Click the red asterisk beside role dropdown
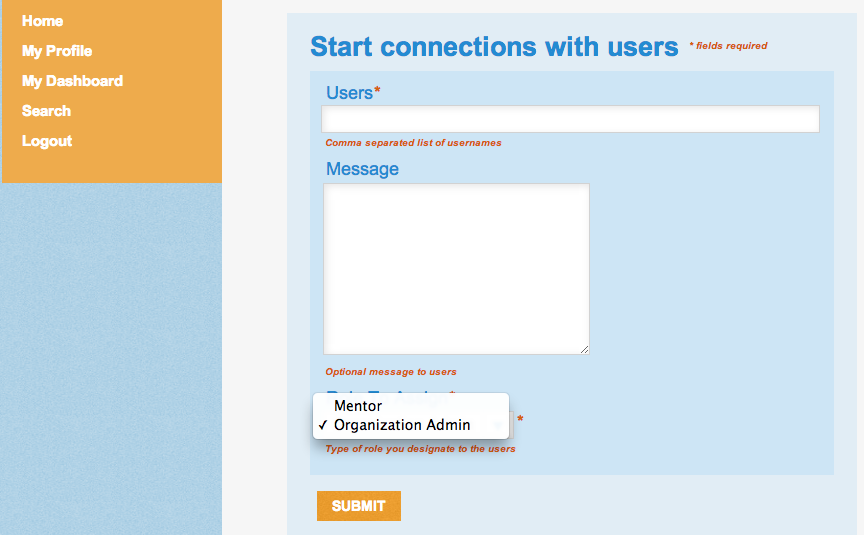This screenshot has height=535, width=864. point(520,420)
